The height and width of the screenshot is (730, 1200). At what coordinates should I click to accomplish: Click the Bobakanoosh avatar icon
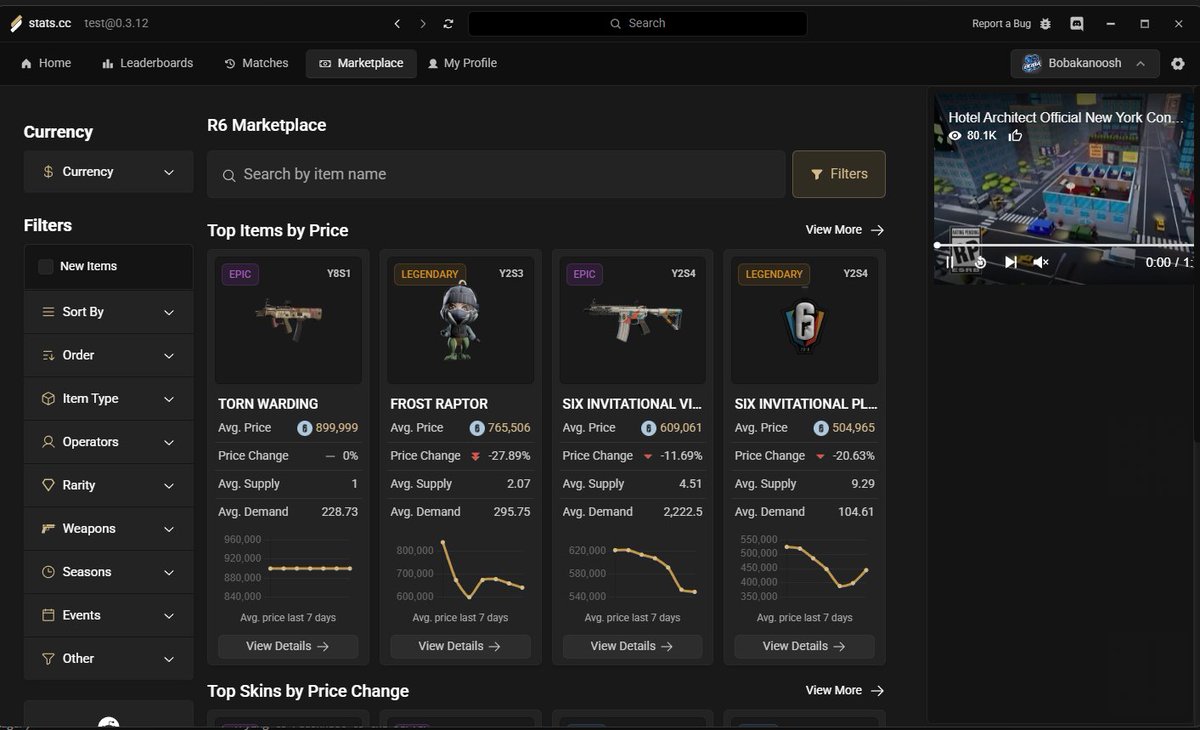1032,64
